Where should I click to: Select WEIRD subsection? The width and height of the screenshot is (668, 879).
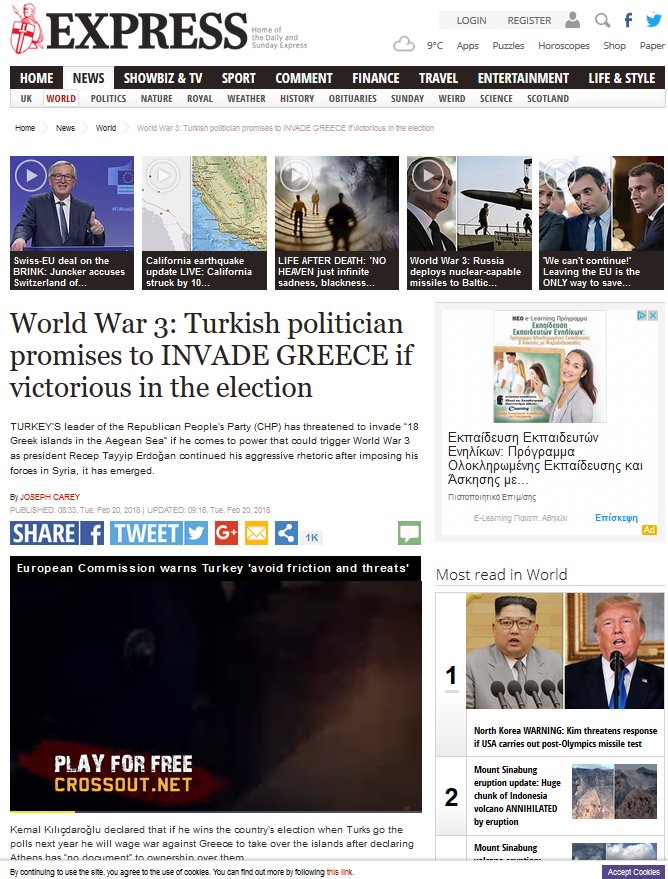tap(452, 99)
